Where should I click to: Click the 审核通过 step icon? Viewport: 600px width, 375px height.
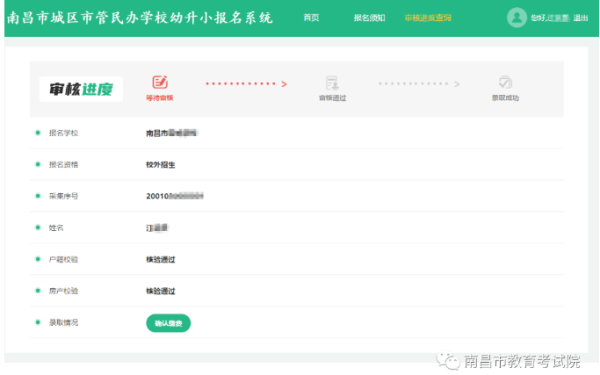click(x=332, y=83)
